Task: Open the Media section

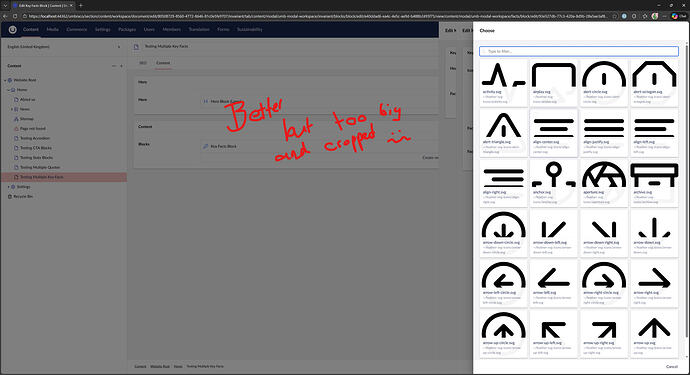Action: click(x=52, y=29)
